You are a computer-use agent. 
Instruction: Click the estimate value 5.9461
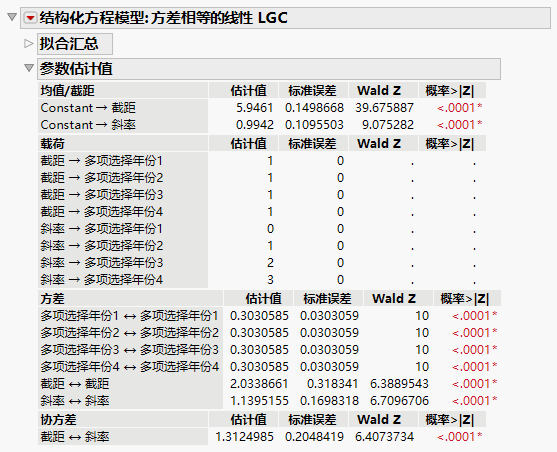pos(255,108)
